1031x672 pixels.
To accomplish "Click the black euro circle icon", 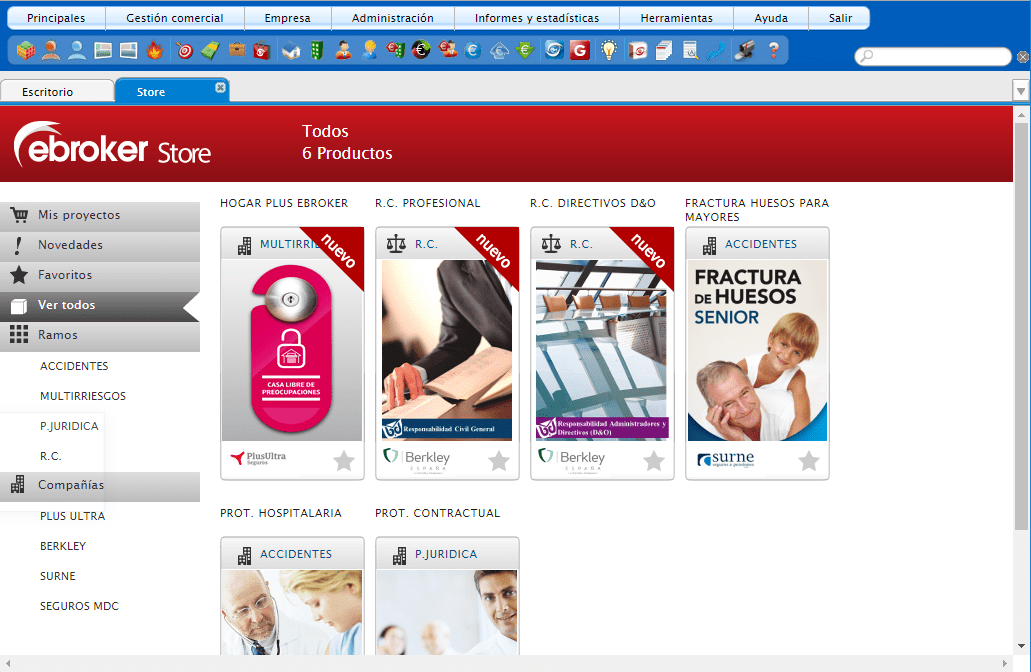I will (x=421, y=51).
